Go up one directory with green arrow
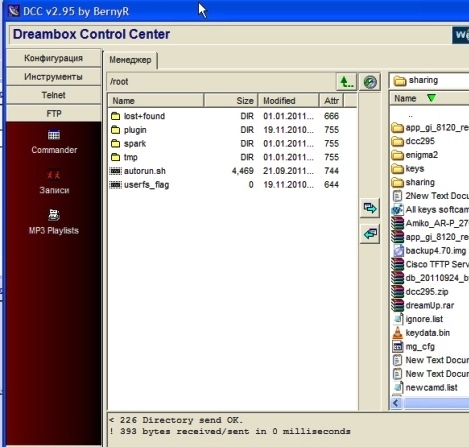Viewport: 469px width, 447px height. tap(346, 82)
